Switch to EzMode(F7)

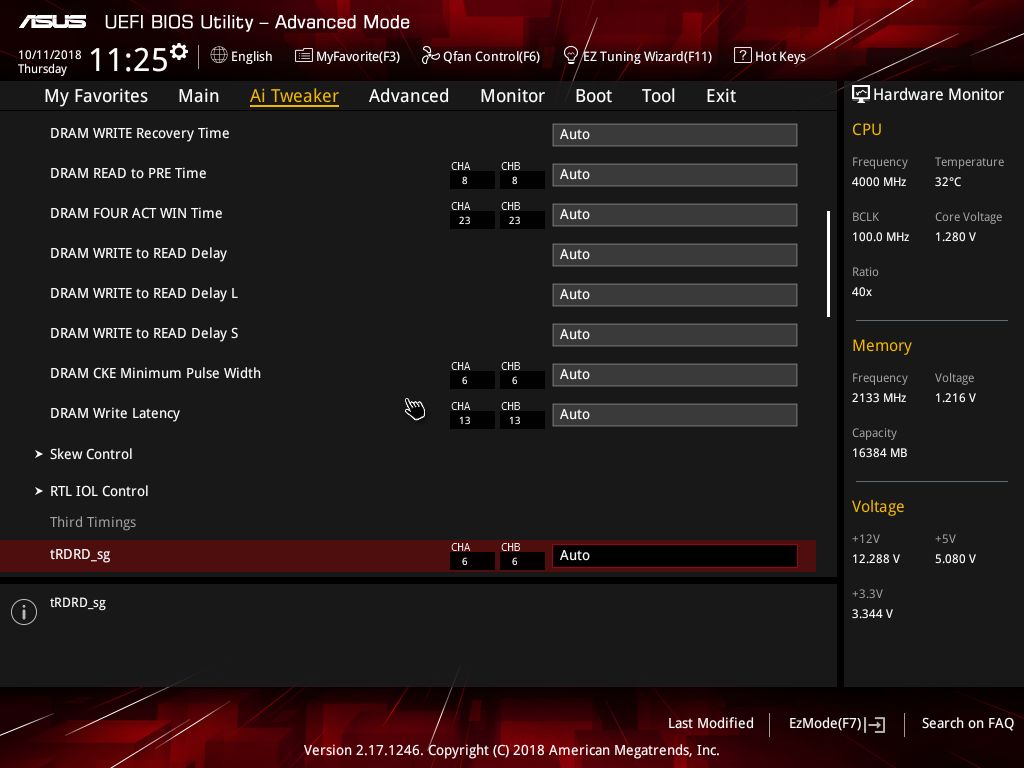click(825, 723)
